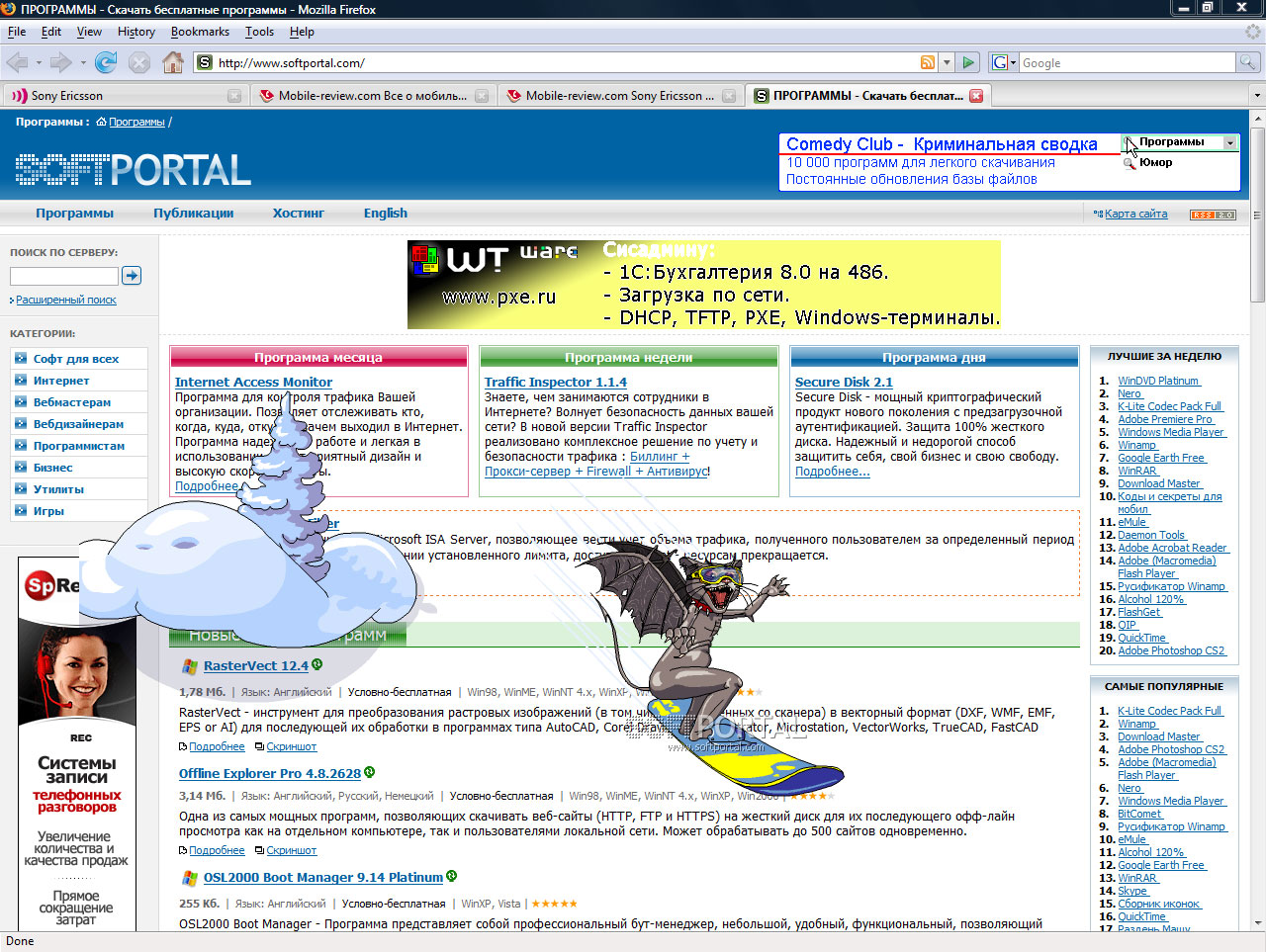The image size is (1266, 952).
Task: Open the Tools menu
Action: (x=260, y=32)
